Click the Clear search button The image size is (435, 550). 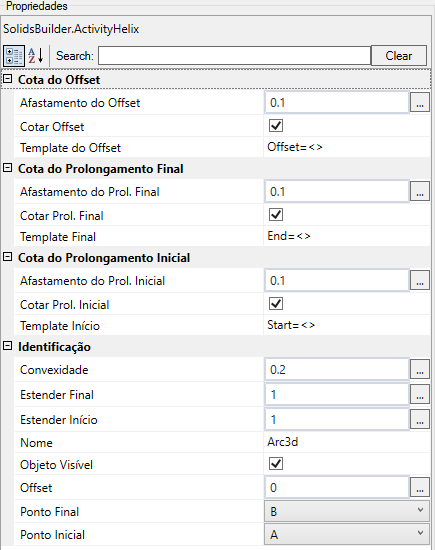399,55
